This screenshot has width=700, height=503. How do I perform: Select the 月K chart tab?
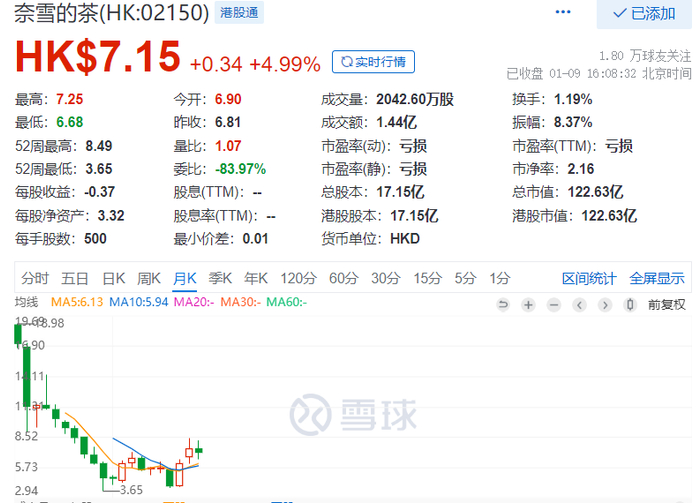pyautogui.click(x=184, y=279)
